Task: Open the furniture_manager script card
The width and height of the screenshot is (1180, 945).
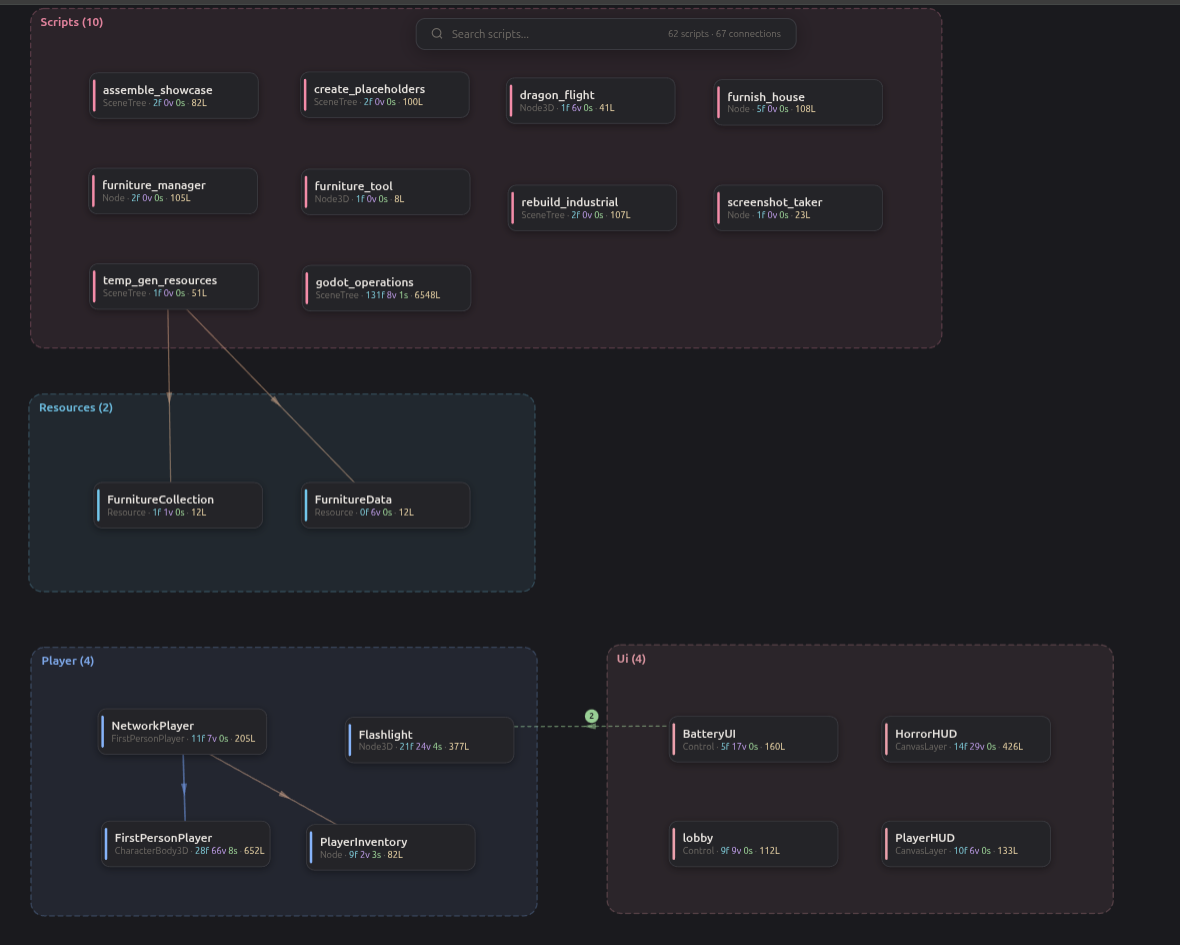Action: coord(173,191)
